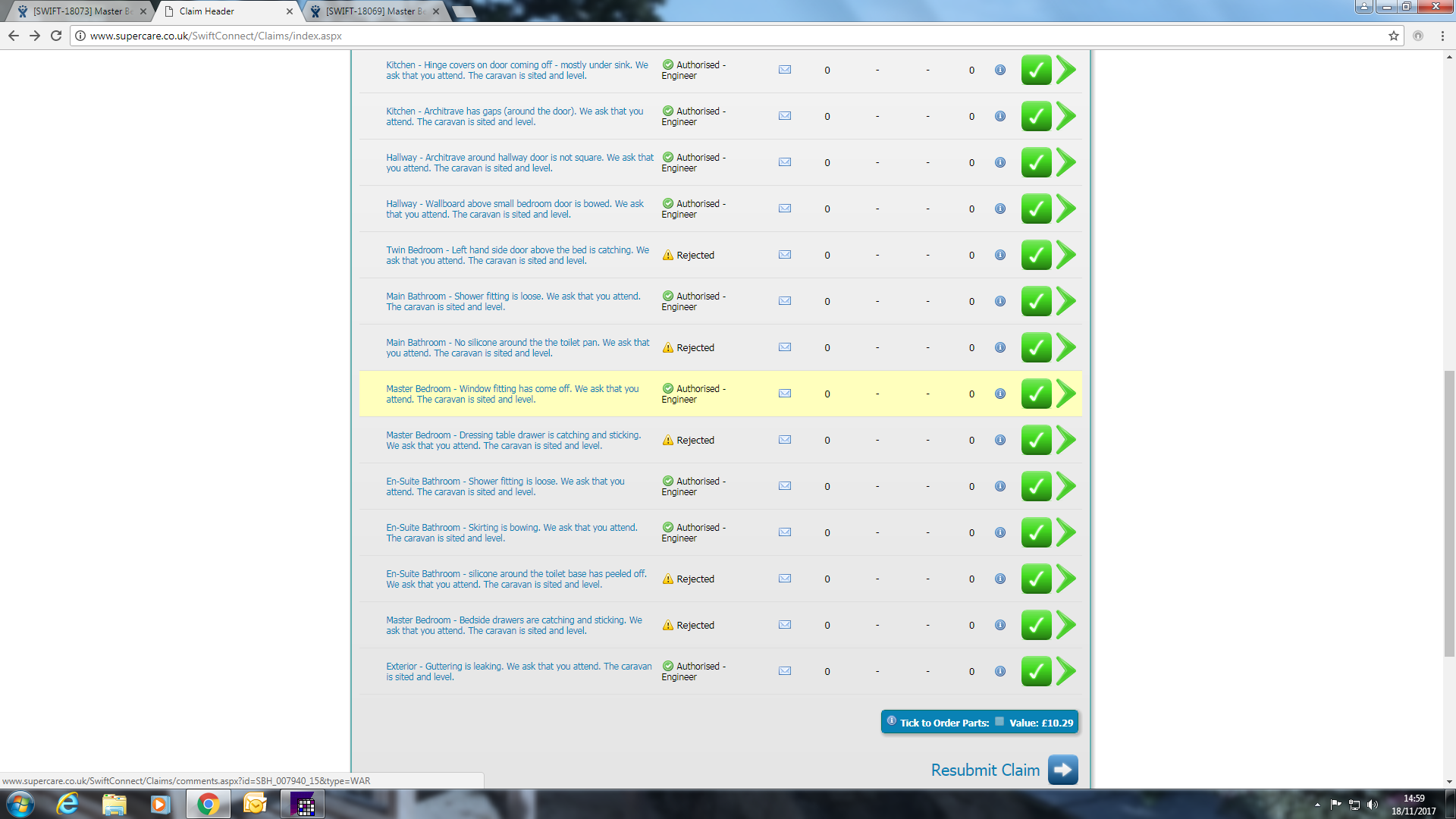Switch to SWIFT-18069 Master tab

click(373, 11)
